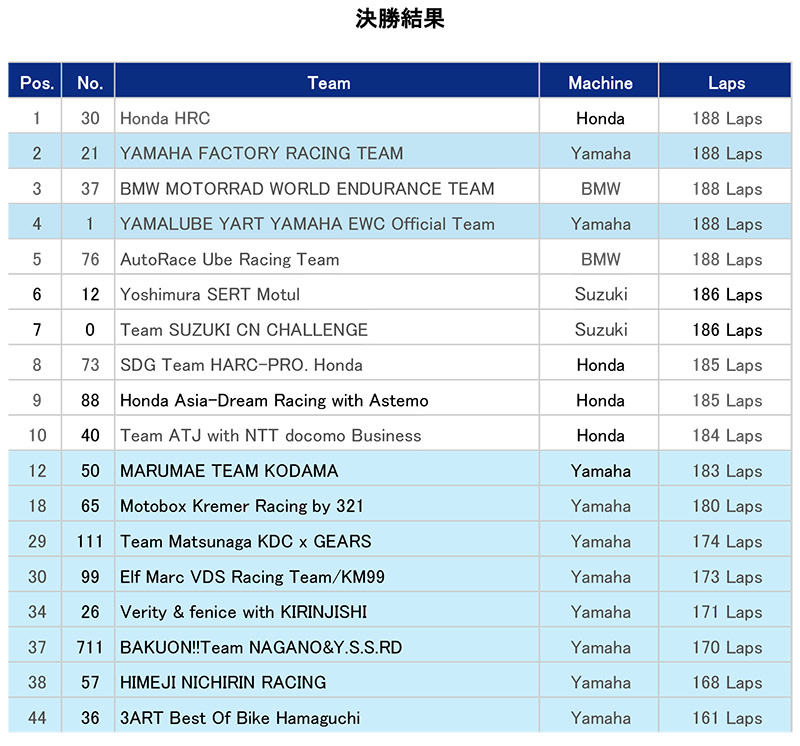Click bike number 76 cell
Viewport: 800px width, 746px height.
[x=89, y=259]
